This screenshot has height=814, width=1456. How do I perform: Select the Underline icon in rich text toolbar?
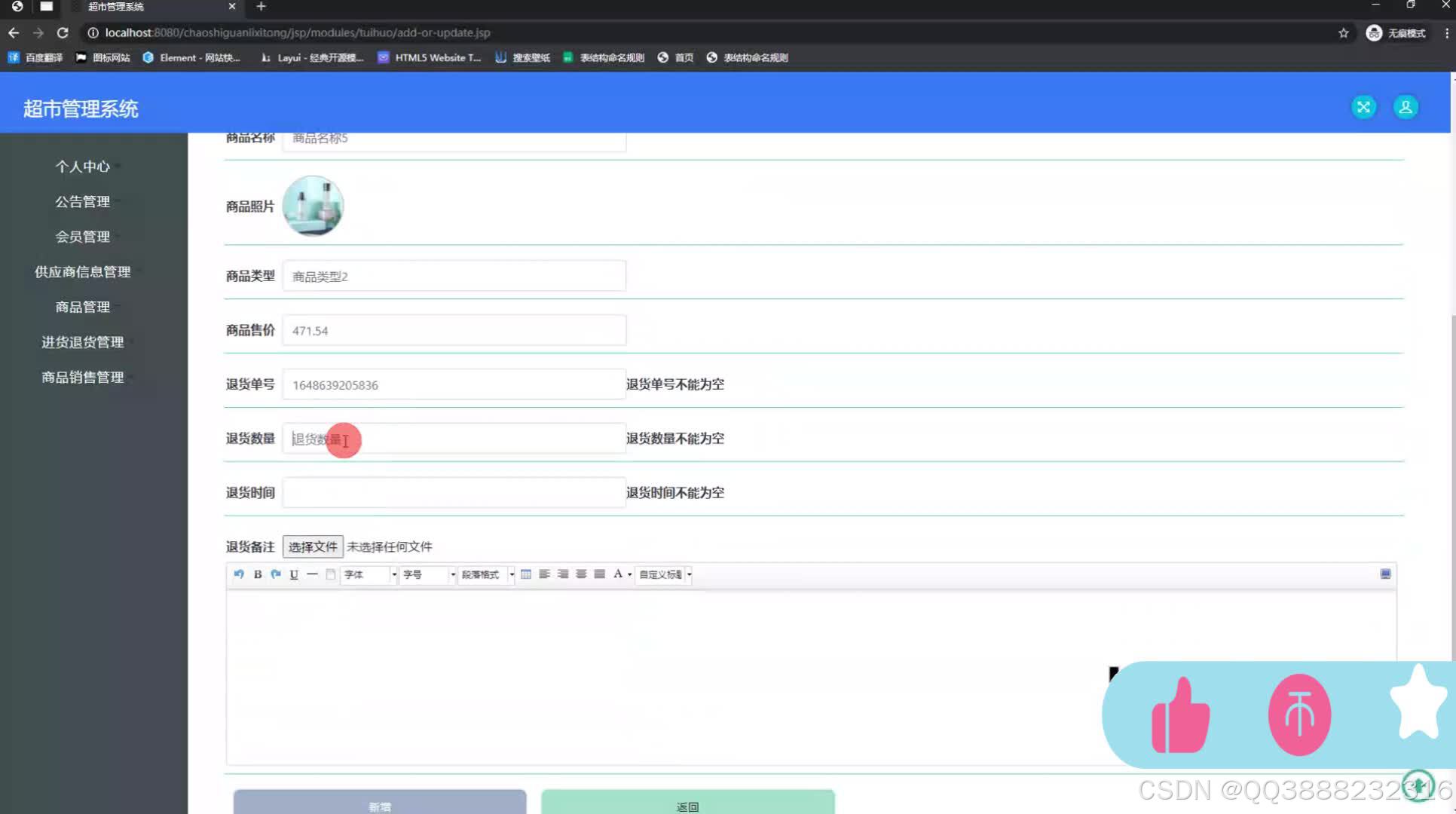pyautogui.click(x=293, y=574)
